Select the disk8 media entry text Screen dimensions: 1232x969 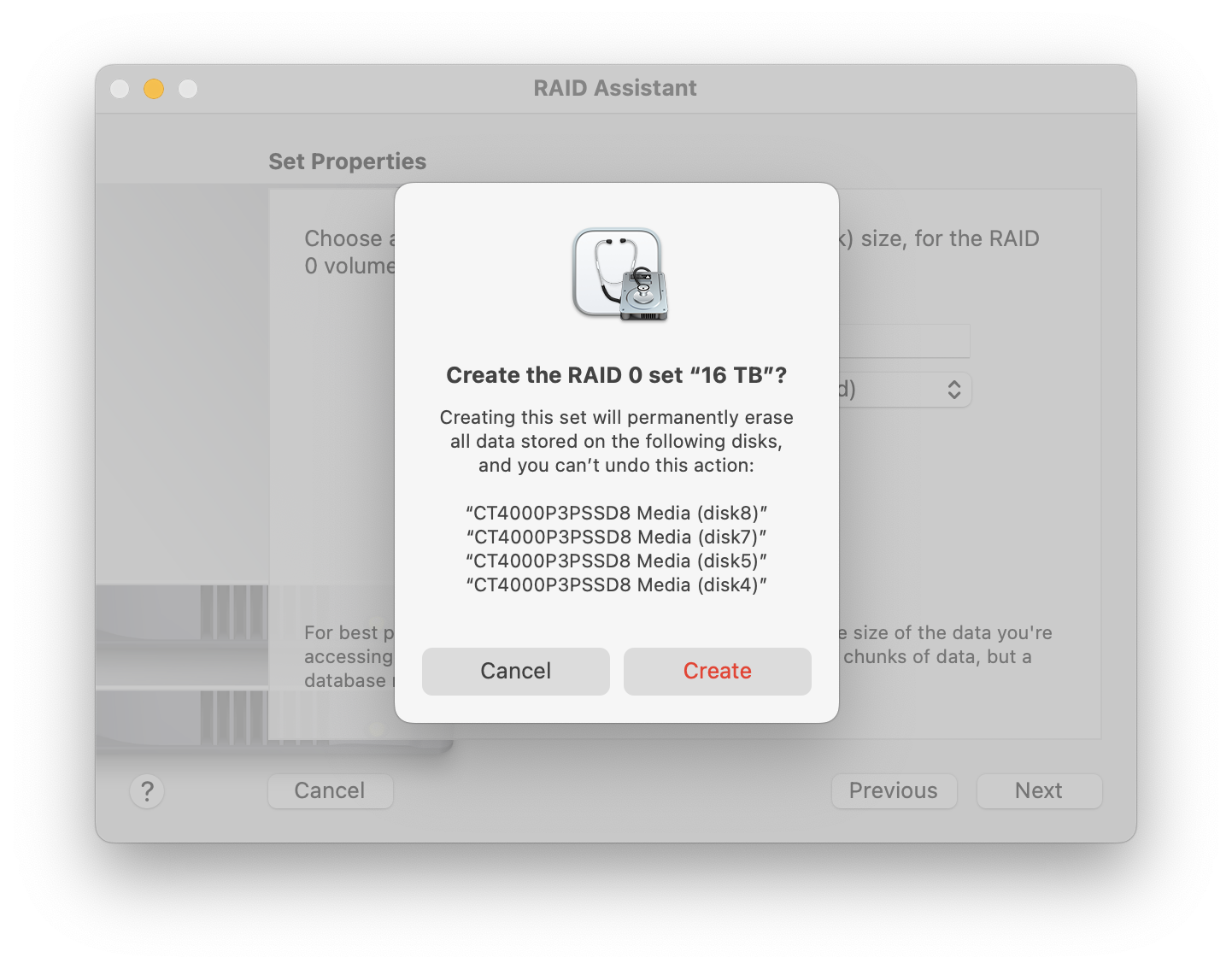[x=617, y=513]
